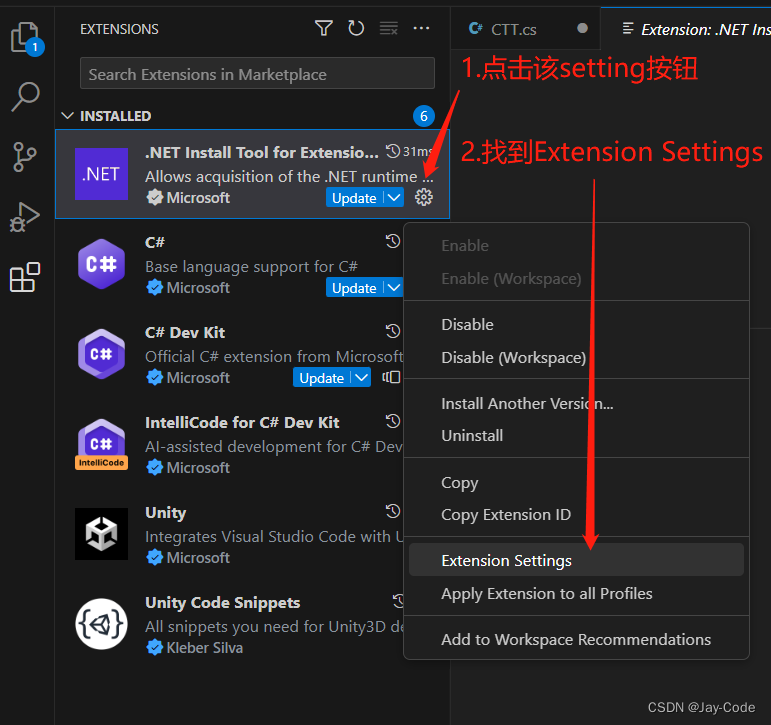Update the .NET Install Tool extension
Viewport: 771px width, 725px height.
355,198
